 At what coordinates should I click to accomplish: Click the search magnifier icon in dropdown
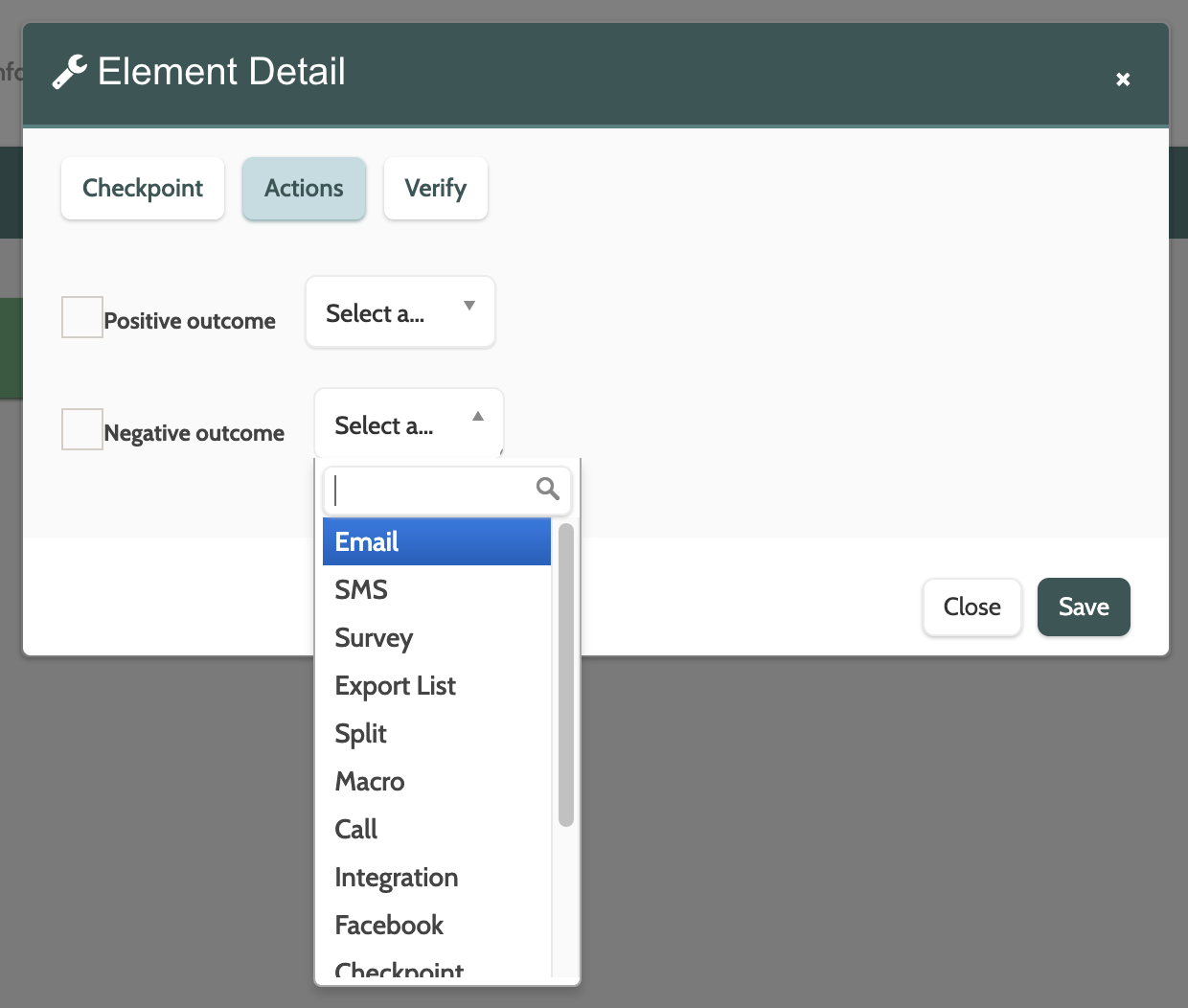pyautogui.click(x=548, y=489)
